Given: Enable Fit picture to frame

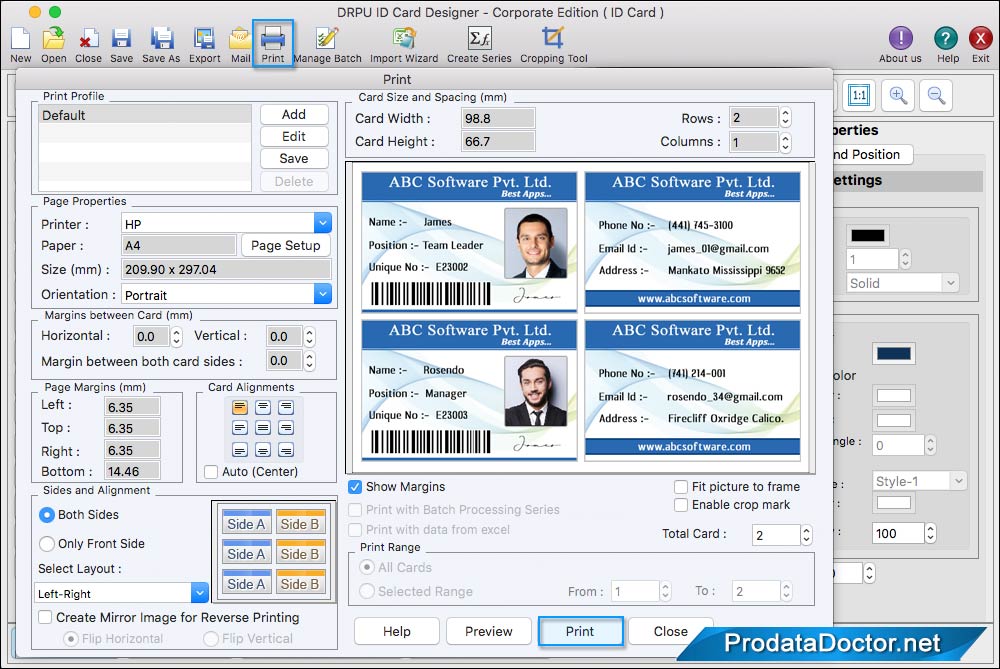Looking at the screenshot, I should click(x=681, y=487).
